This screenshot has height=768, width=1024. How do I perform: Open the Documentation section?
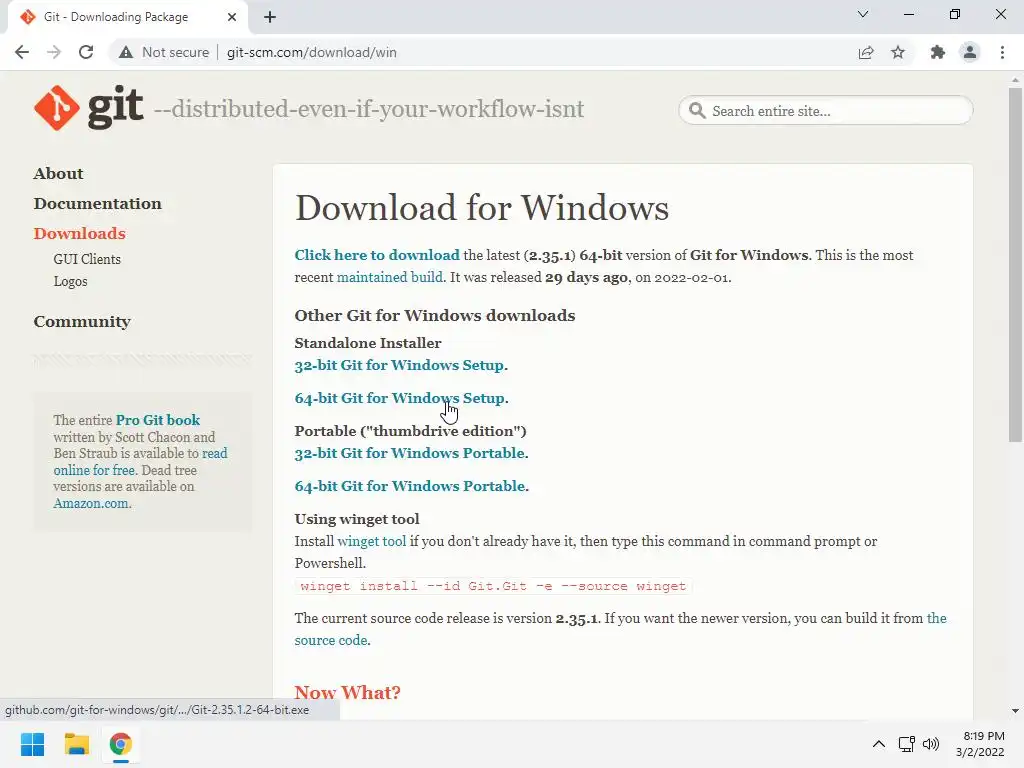97,204
